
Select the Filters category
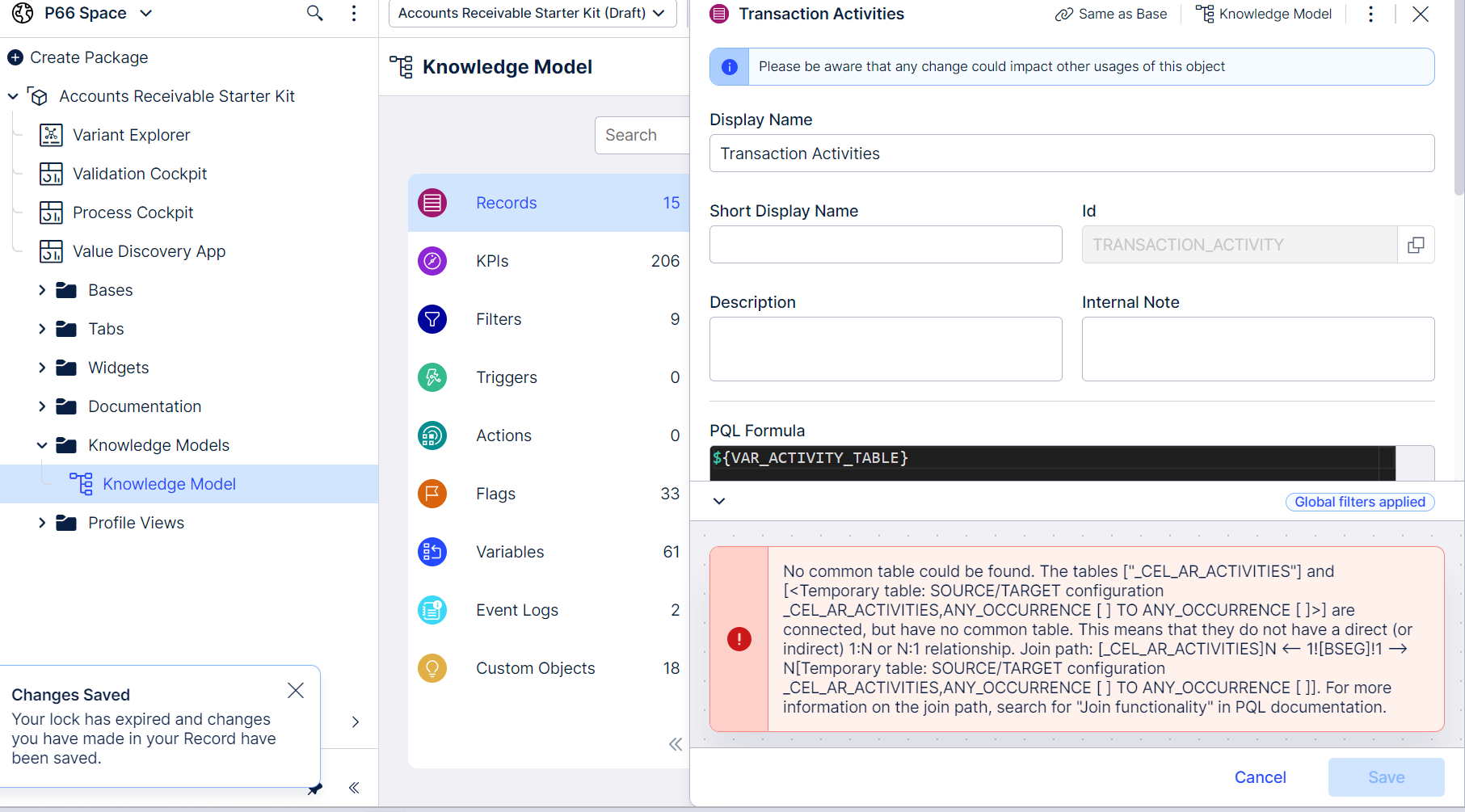coord(549,319)
